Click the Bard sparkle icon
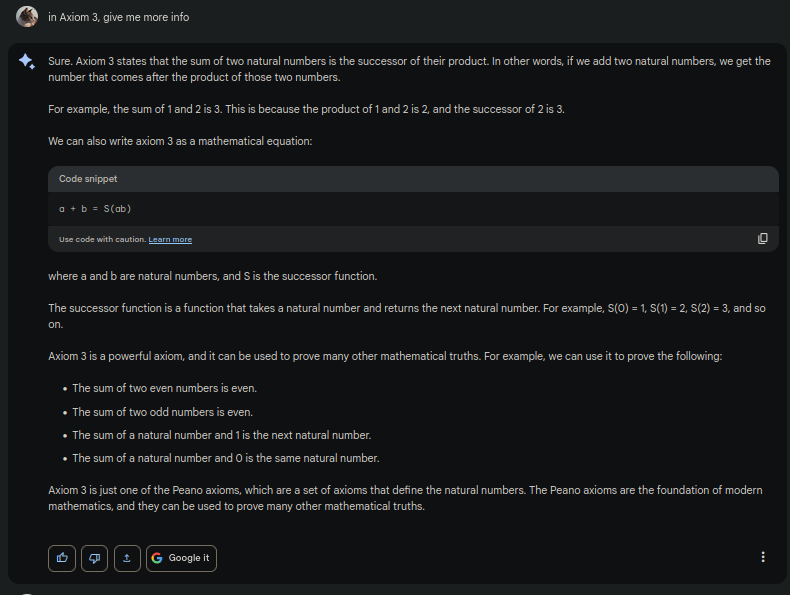 [x=27, y=61]
